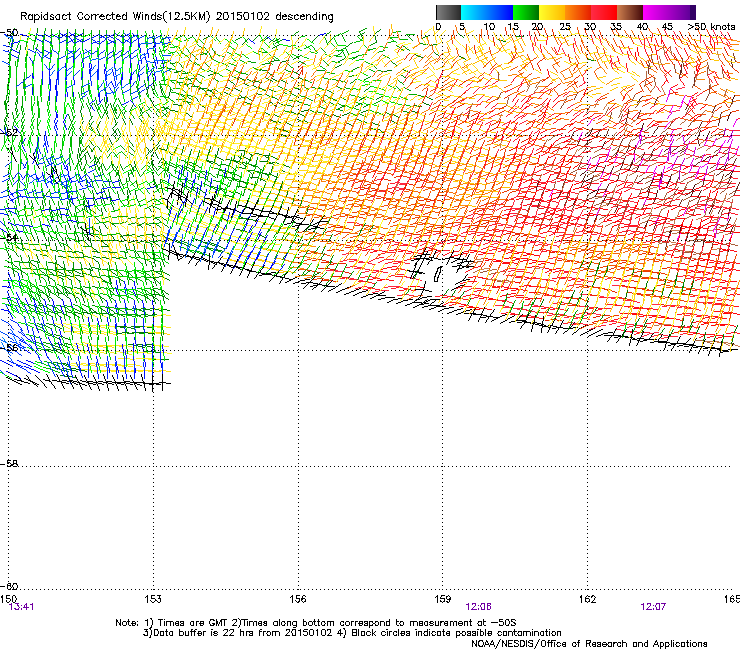Click the '150' longitude axis label
This screenshot has width=740, height=650.
pos(8,599)
